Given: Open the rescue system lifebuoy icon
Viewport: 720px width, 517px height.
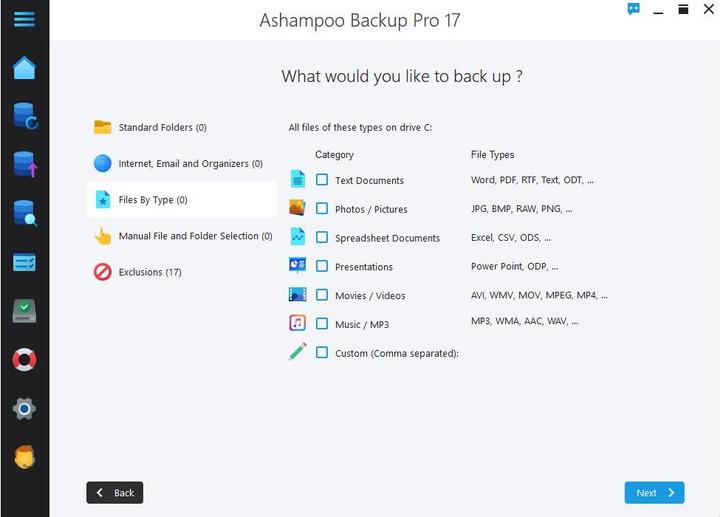Looking at the screenshot, I should pos(24,360).
